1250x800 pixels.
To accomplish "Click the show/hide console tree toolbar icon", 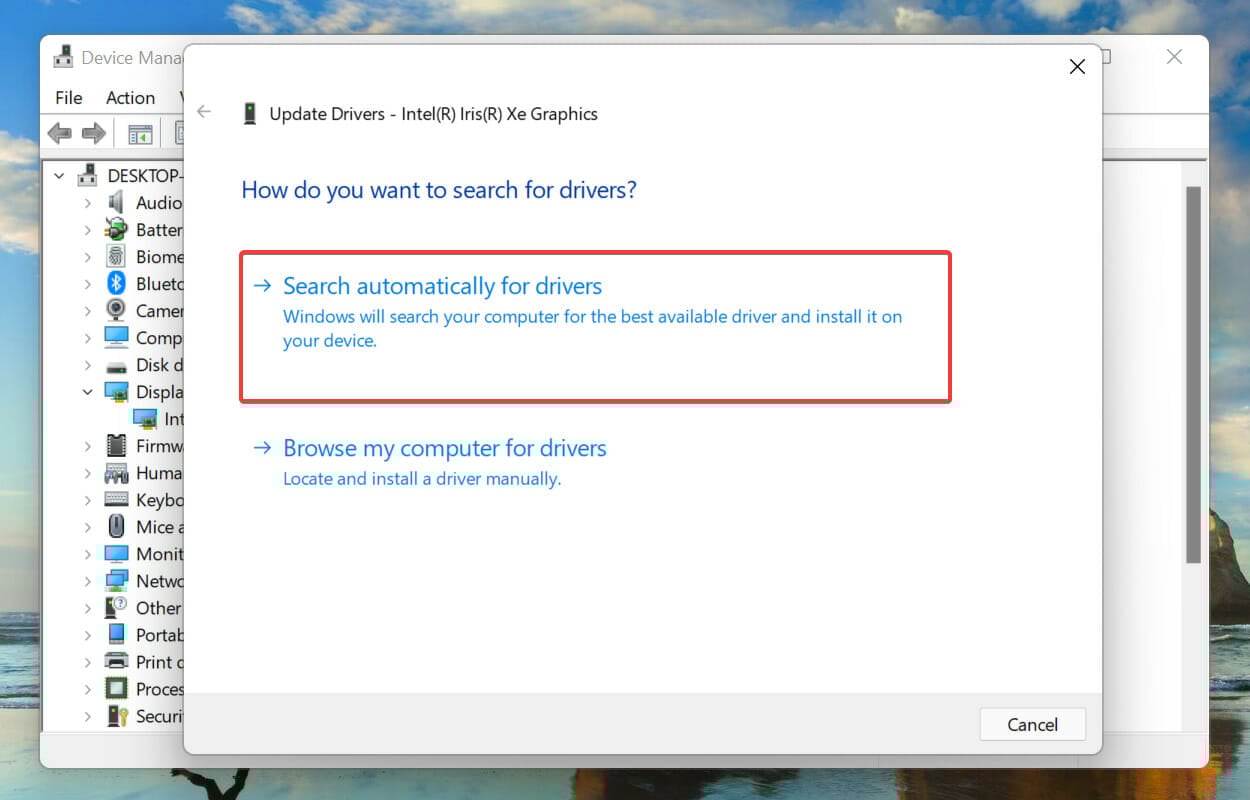I will click(x=140, y=132).
